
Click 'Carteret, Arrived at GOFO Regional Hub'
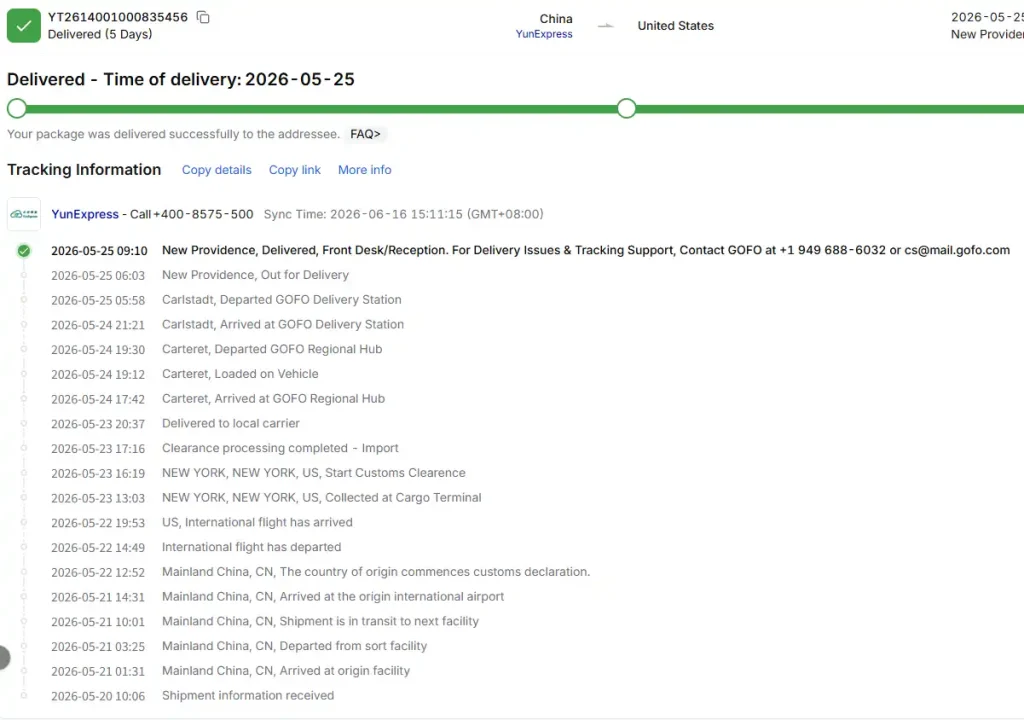273,399
